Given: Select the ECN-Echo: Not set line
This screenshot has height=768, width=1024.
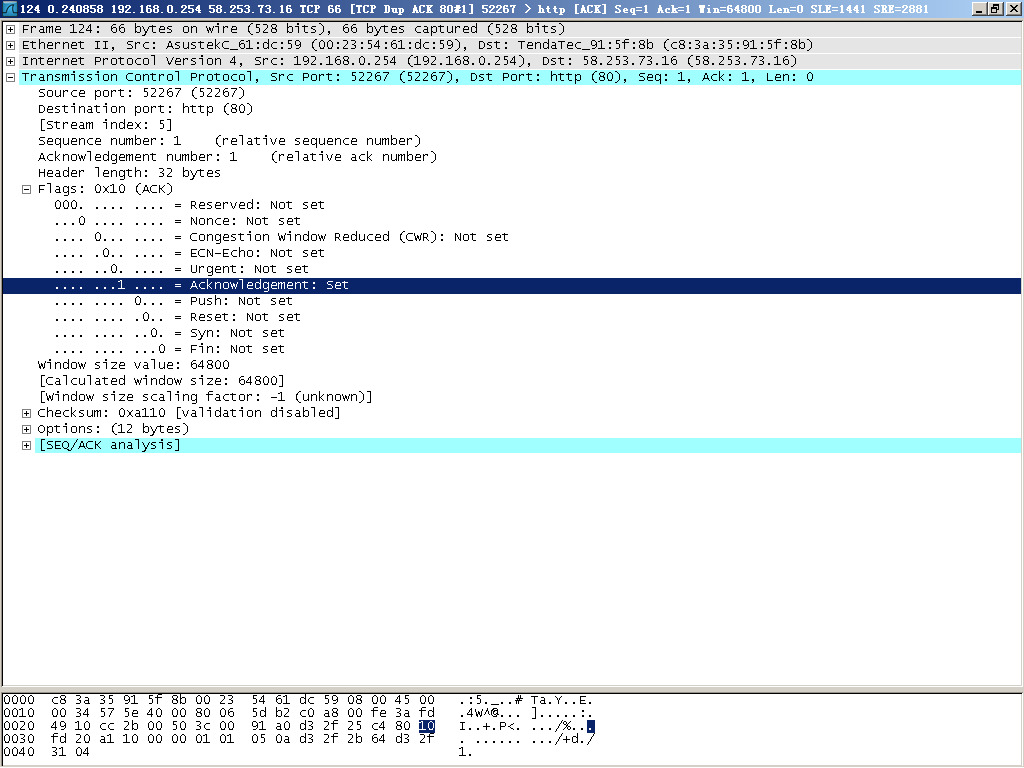Looking at the screenshot, I should (189, 253).
